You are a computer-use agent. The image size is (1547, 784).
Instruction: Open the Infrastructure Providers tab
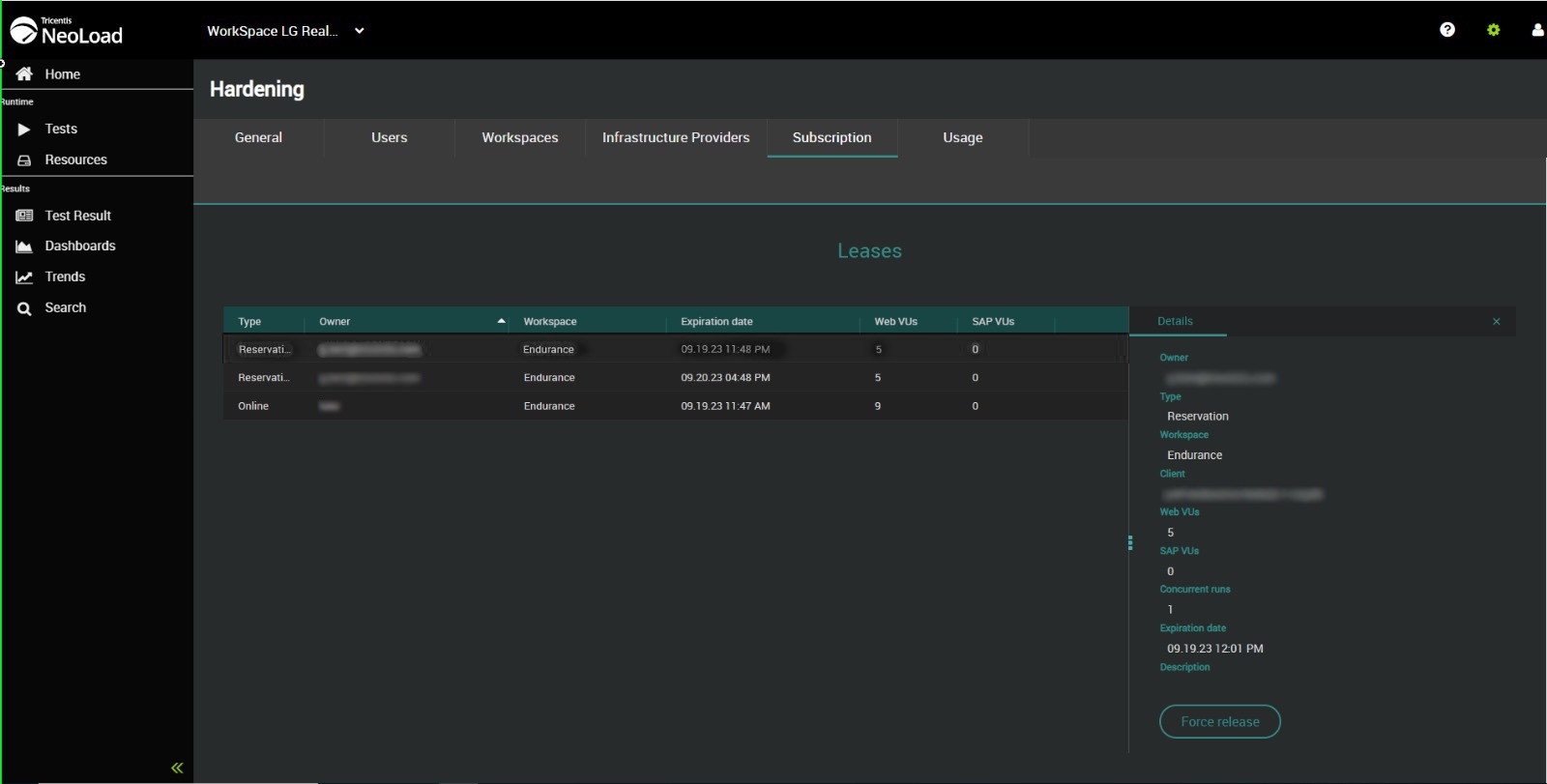click(x=675, y=137)
